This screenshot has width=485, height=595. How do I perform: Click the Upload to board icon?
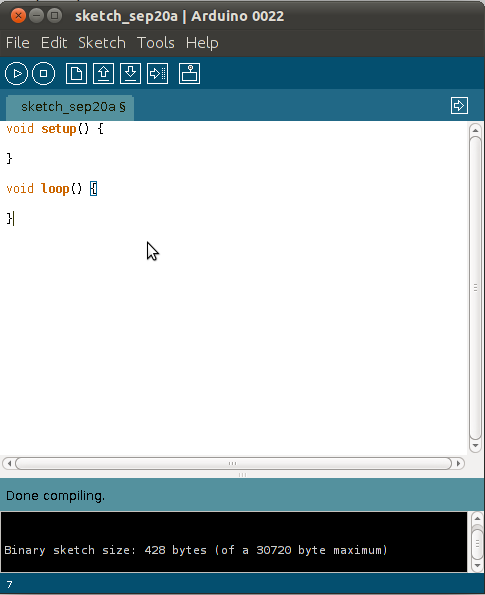point(157,73)
